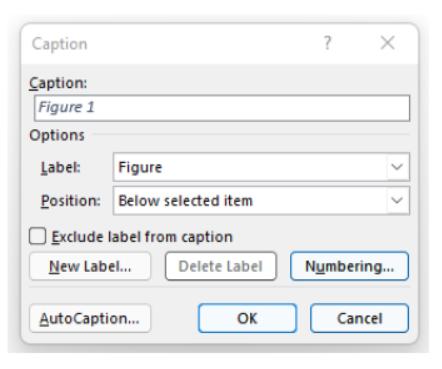The image size is (442, 369).
Task: Click the 'Label:' field label
Action: [x=60, y=167]
